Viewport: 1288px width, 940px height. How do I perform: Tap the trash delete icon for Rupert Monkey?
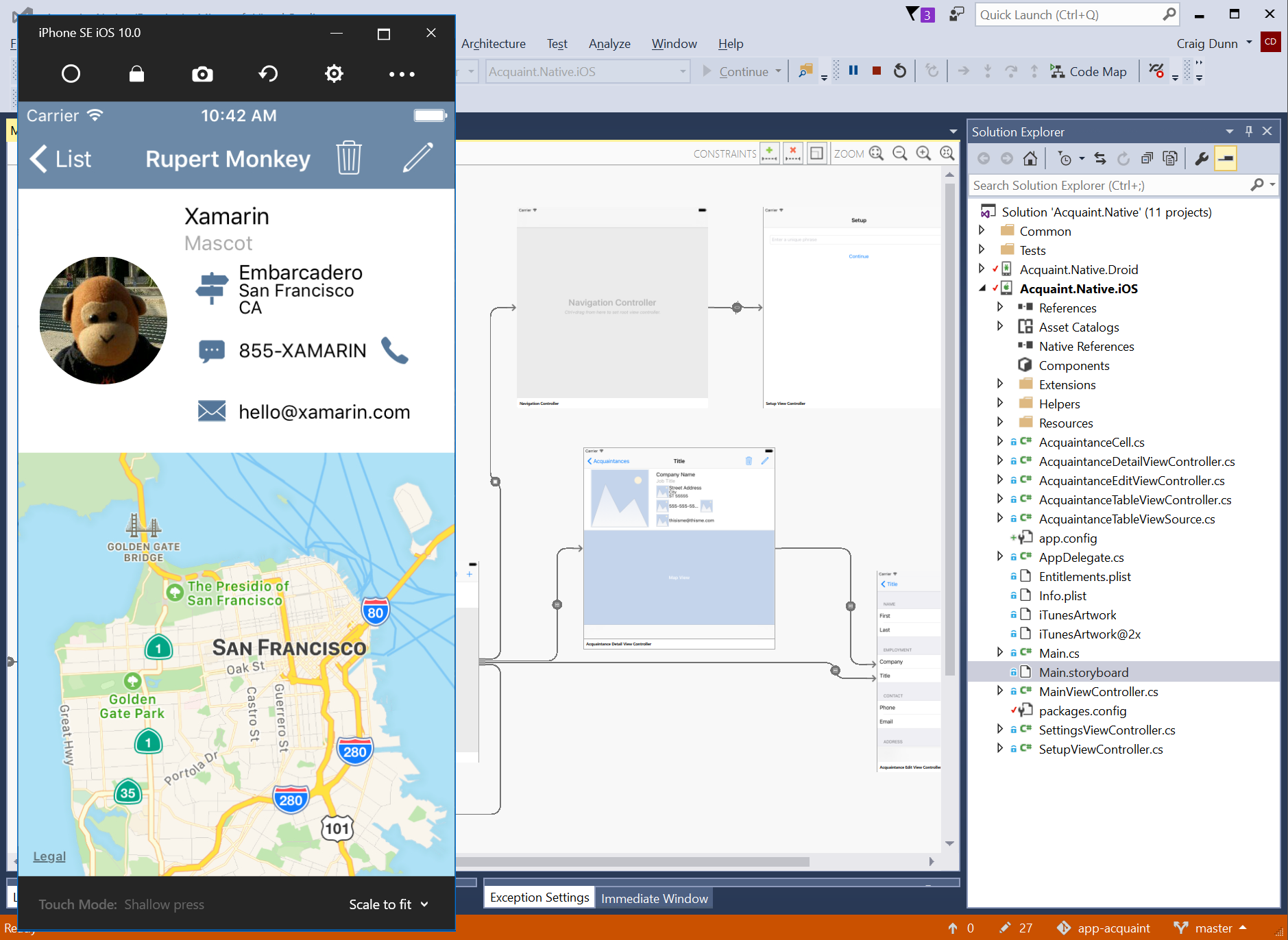348,158
